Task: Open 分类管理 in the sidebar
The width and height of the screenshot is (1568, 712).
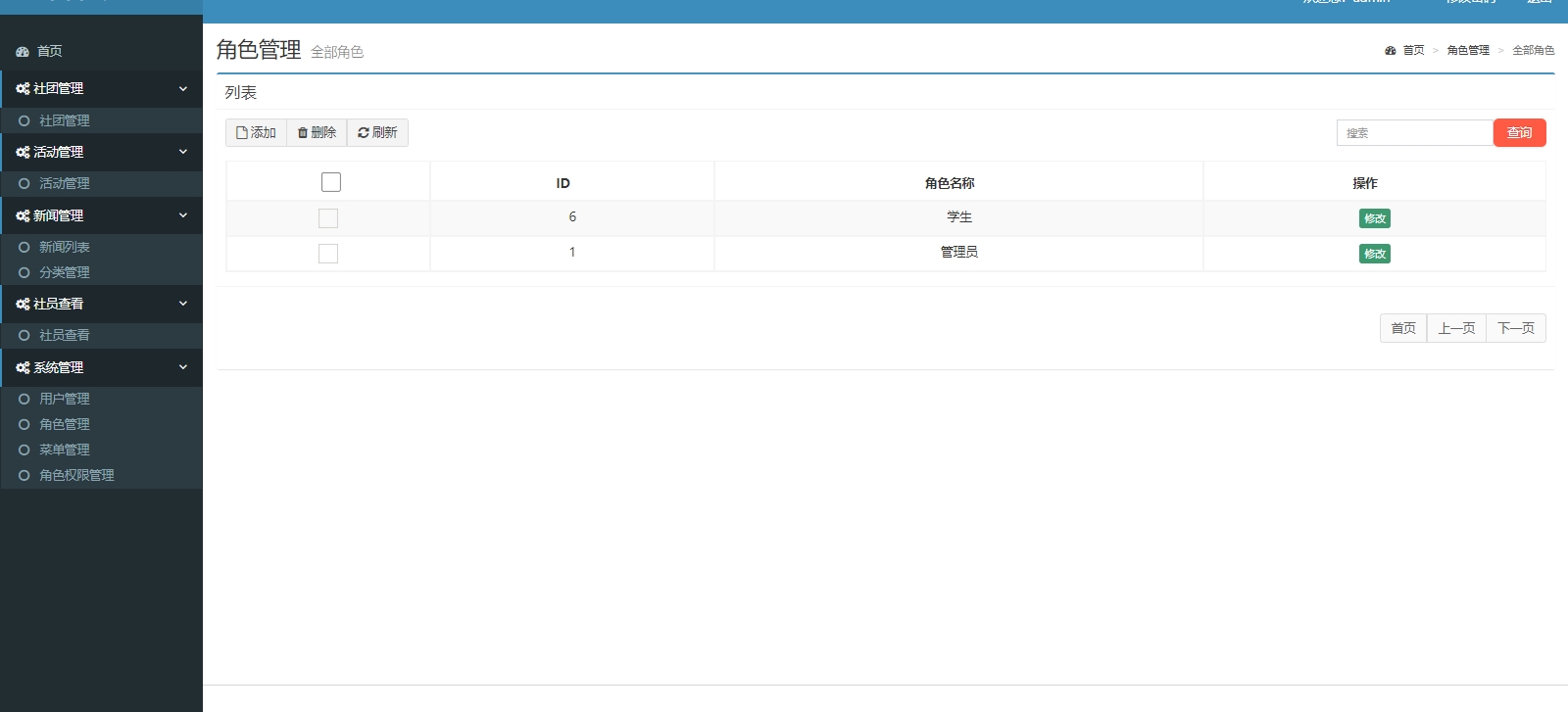Action: (x=101, y=272)
